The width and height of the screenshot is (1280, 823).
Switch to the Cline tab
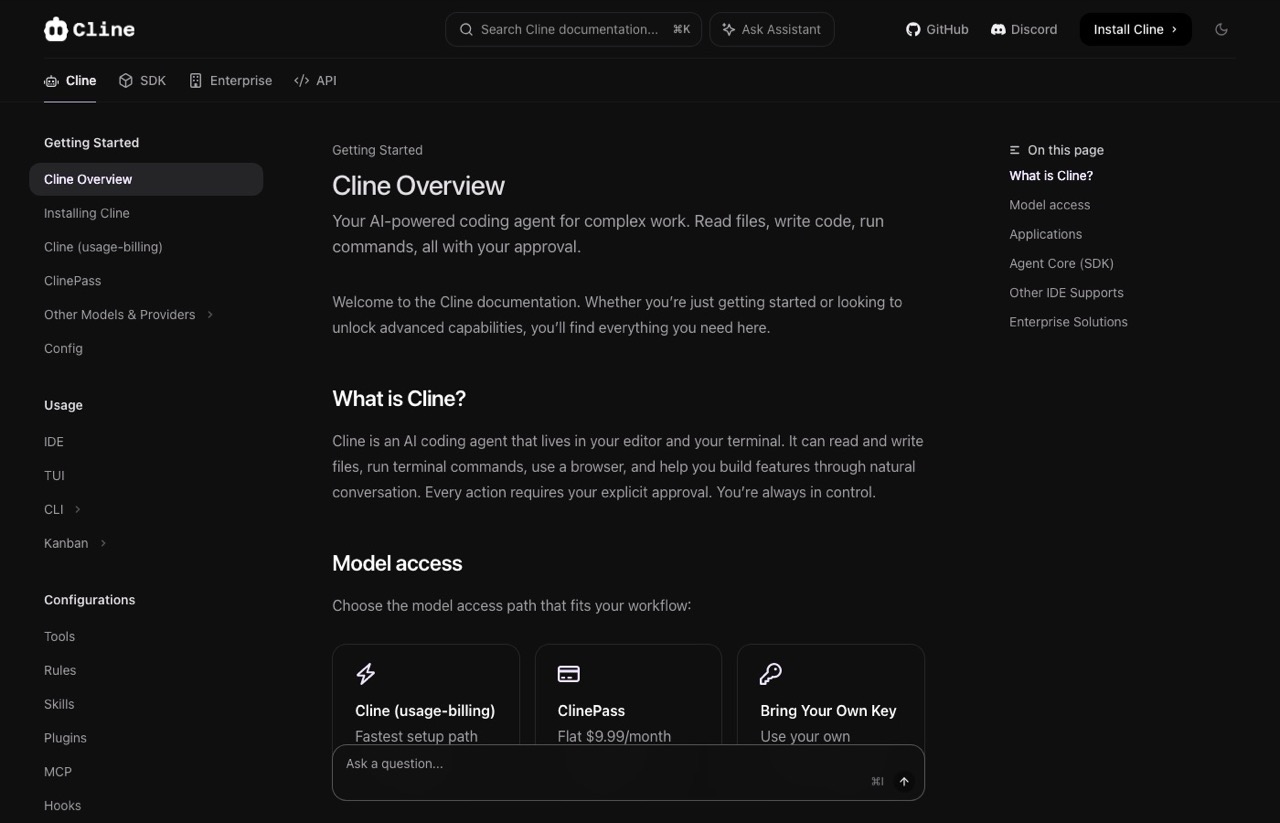[70, 81]
